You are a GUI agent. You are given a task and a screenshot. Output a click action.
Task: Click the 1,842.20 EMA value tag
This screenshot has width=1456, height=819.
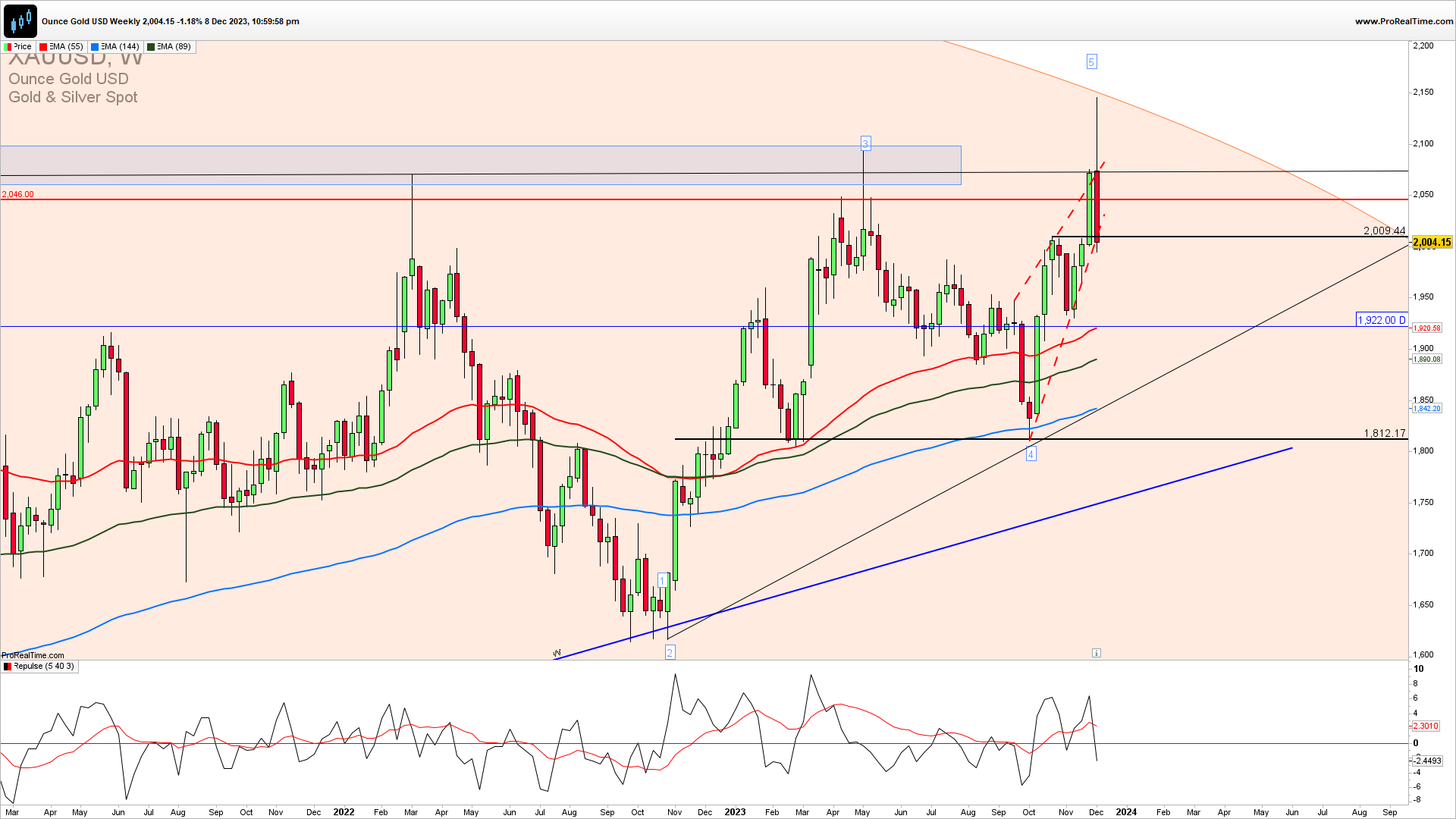click(x=1426, y=409)
